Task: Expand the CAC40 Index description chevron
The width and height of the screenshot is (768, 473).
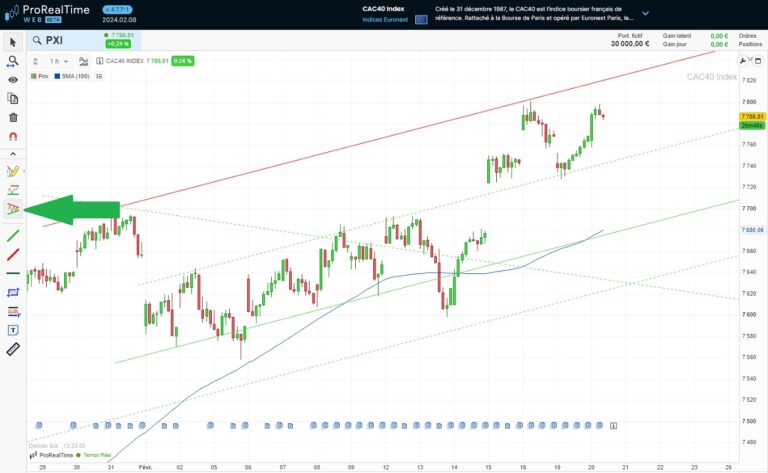Action: [x=646, y=13]
